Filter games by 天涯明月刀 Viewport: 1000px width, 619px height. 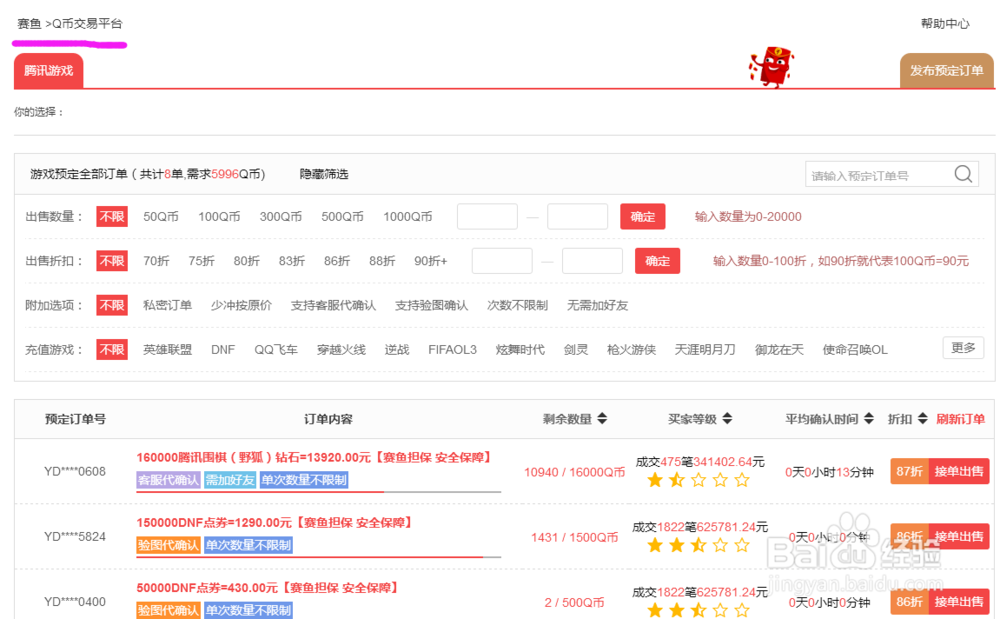pos(705,349)
